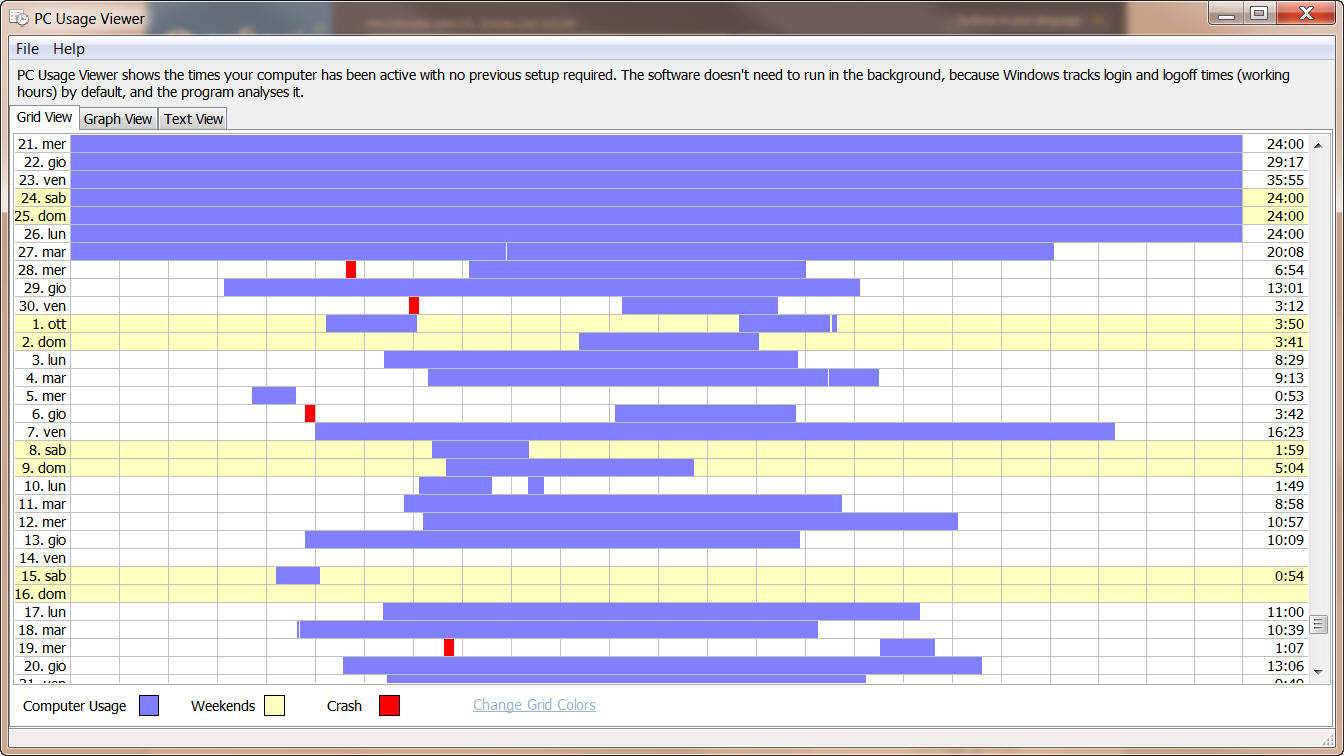Click the usage bar on row 15. sab

(x=298, y=576)
